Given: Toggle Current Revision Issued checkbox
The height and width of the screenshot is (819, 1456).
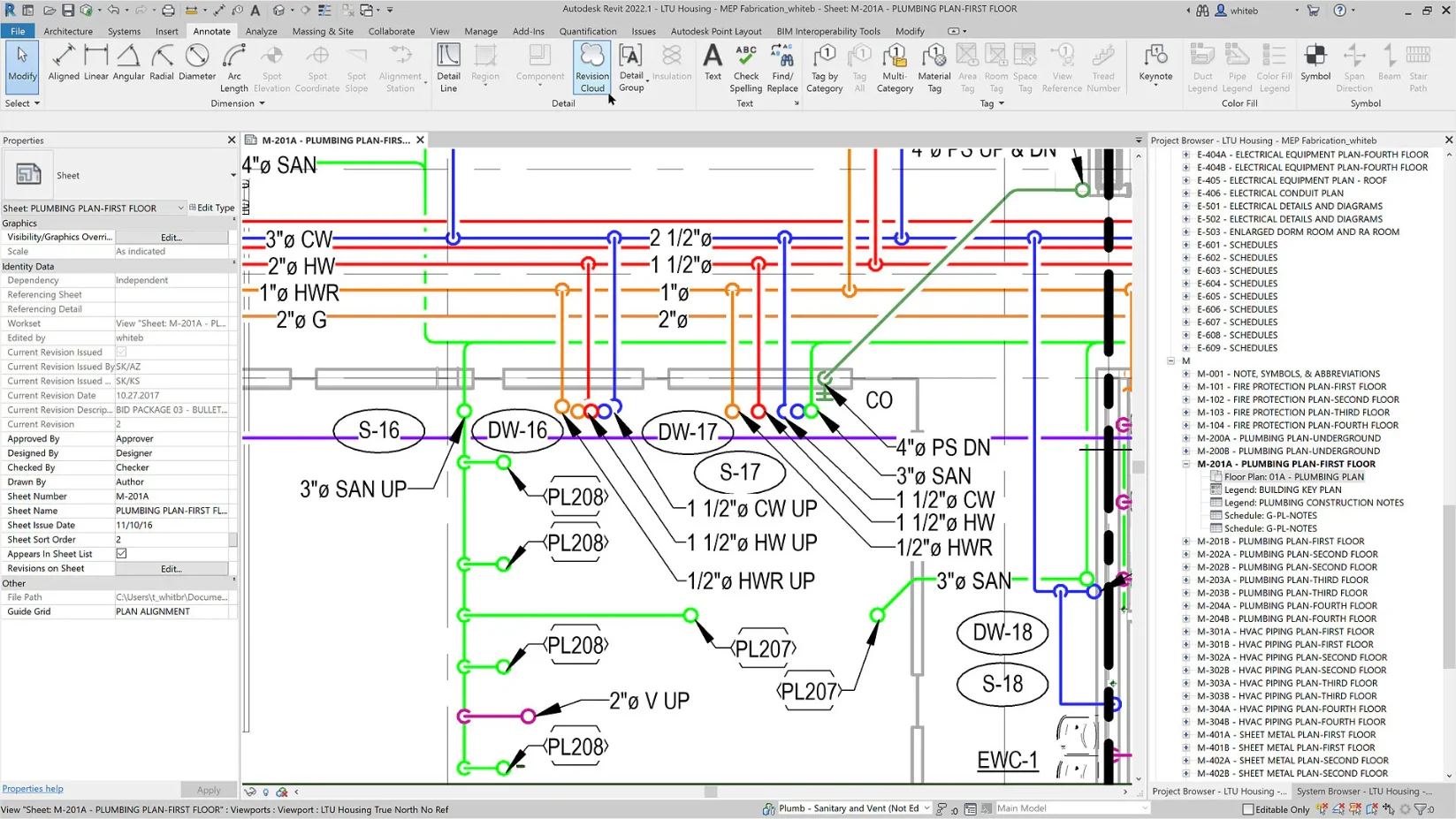Looking at the screenshot, I should pos(120,352).
